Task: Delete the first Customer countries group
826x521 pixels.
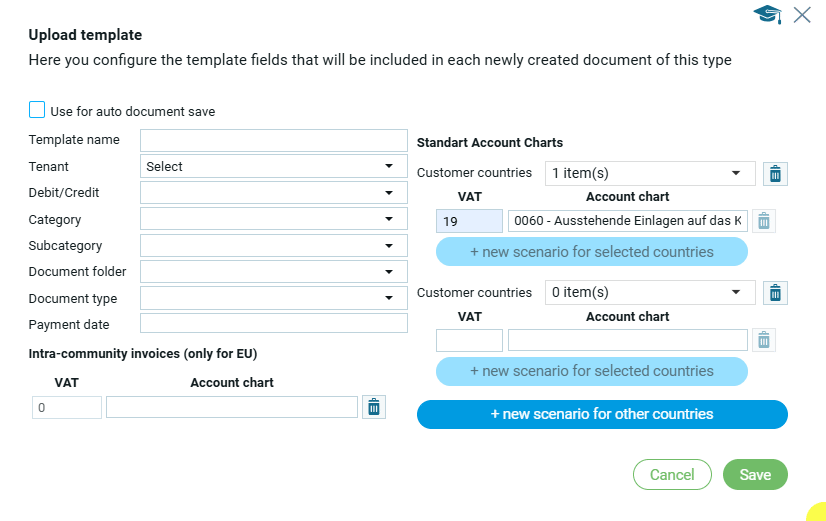Action: click(775, 174)
